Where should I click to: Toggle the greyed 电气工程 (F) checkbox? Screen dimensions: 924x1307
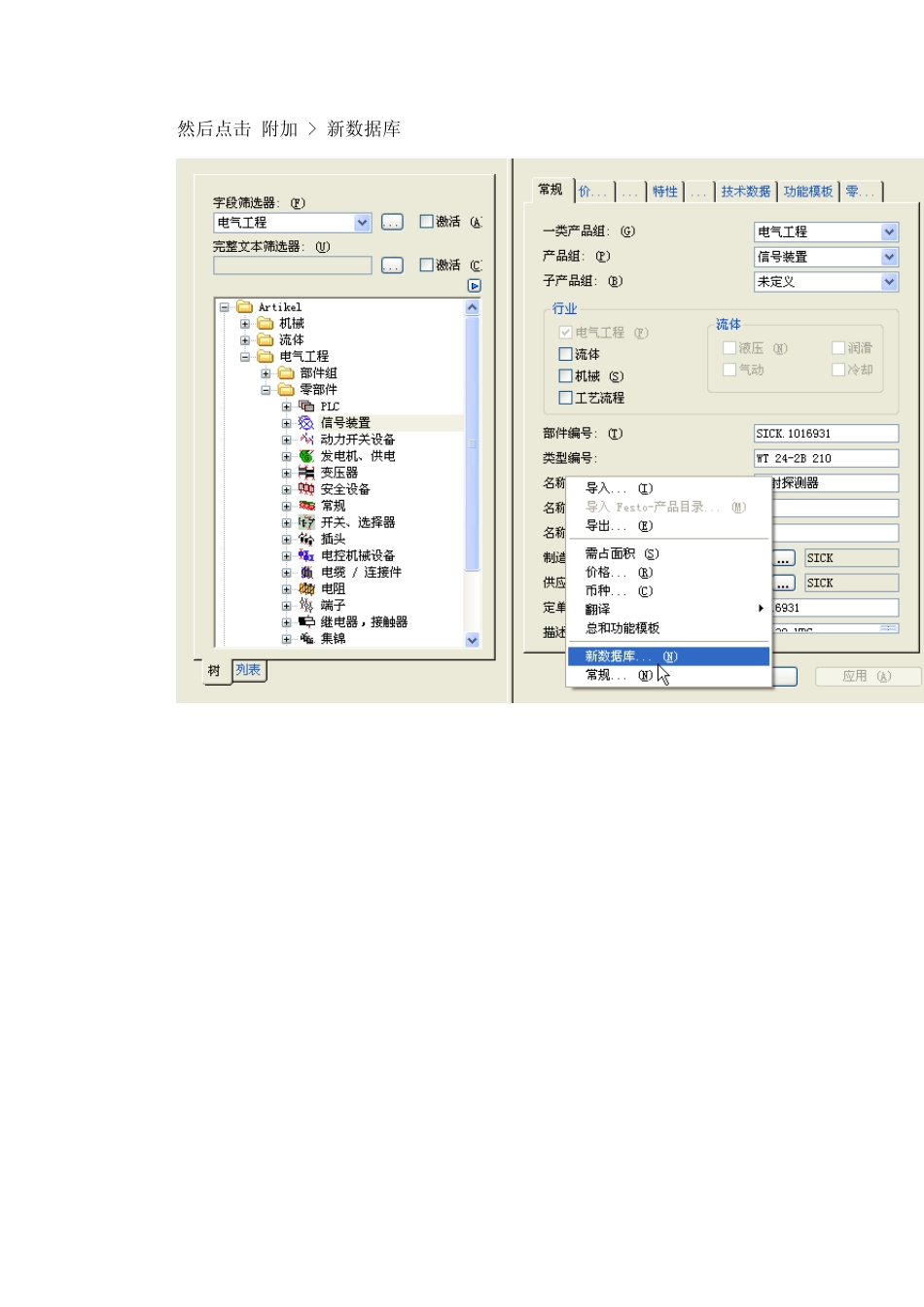(x=565, y=333)
